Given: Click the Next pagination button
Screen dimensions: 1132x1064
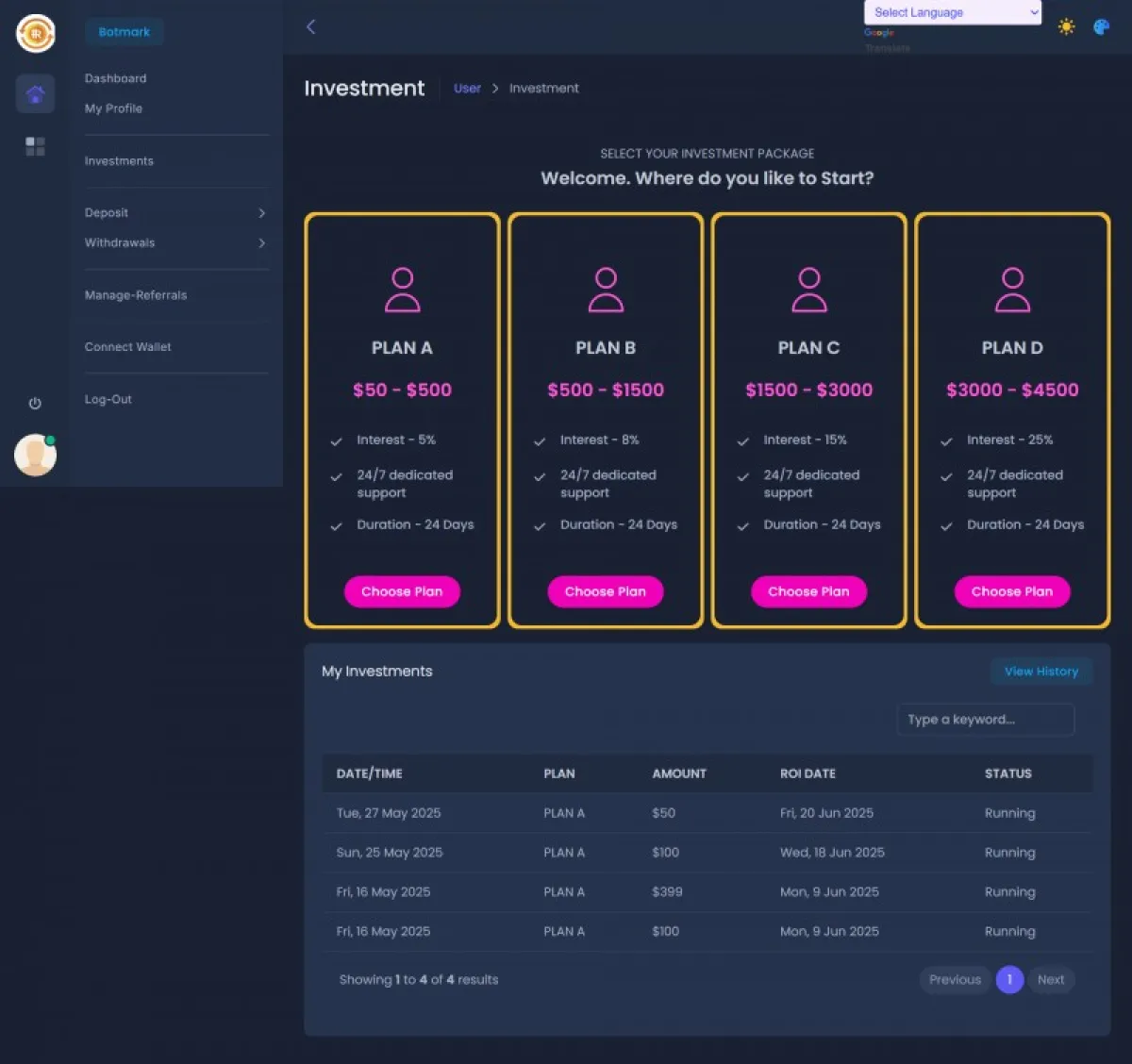Looking at the screenshot, I should pos(1051,980).
